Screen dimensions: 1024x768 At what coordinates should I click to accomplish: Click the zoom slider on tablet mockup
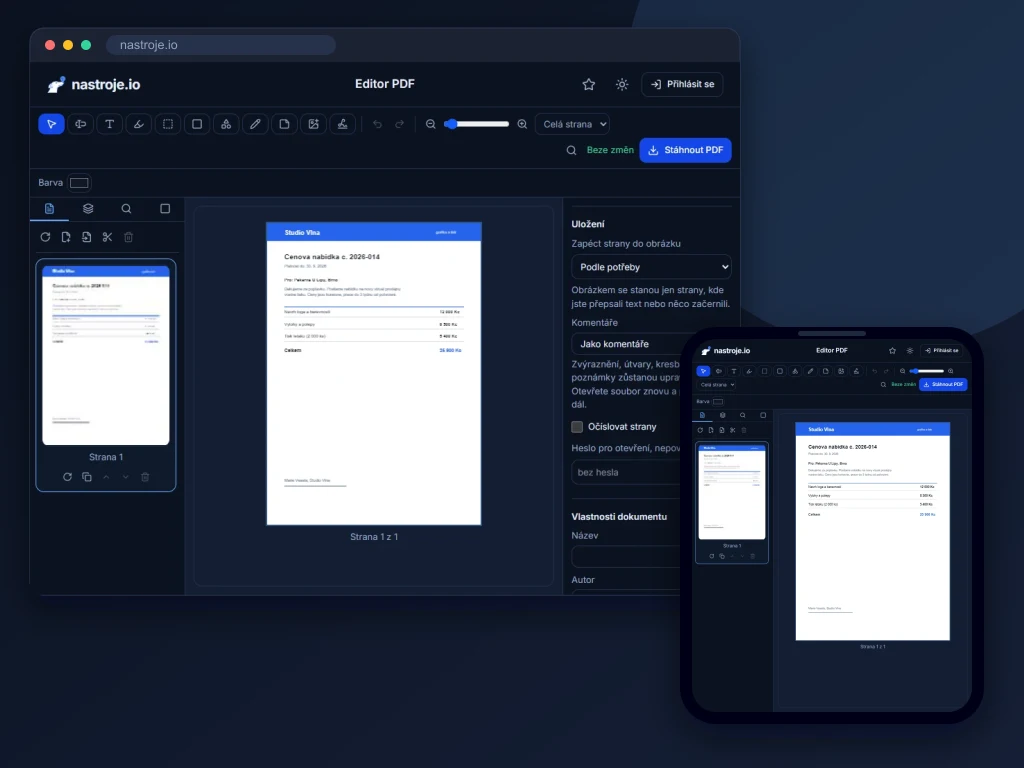tap(927, 371)
